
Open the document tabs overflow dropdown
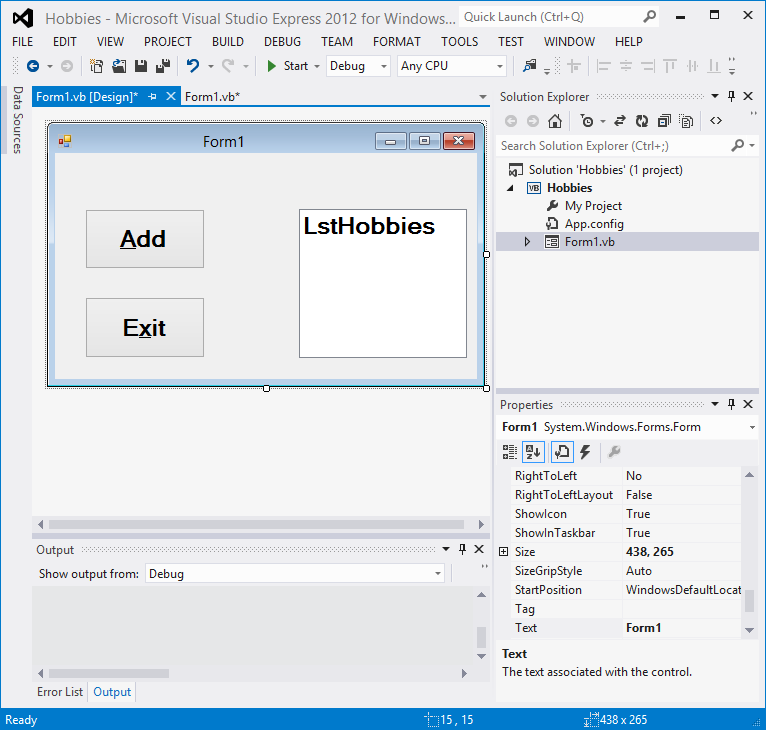[x=483, y=97]
